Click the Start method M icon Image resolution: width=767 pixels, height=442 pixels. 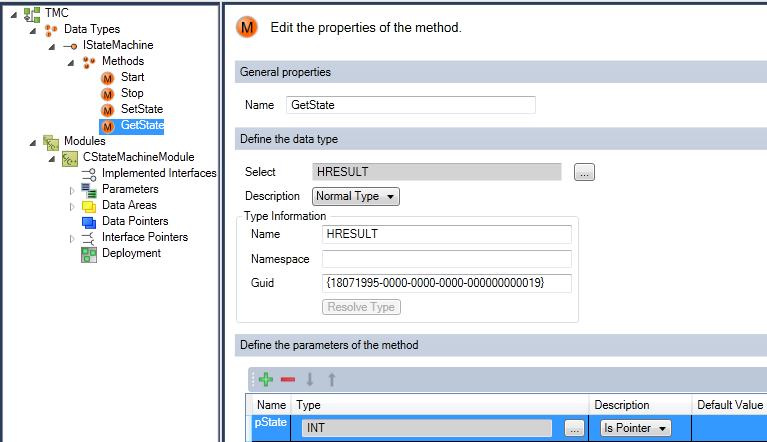108,78
